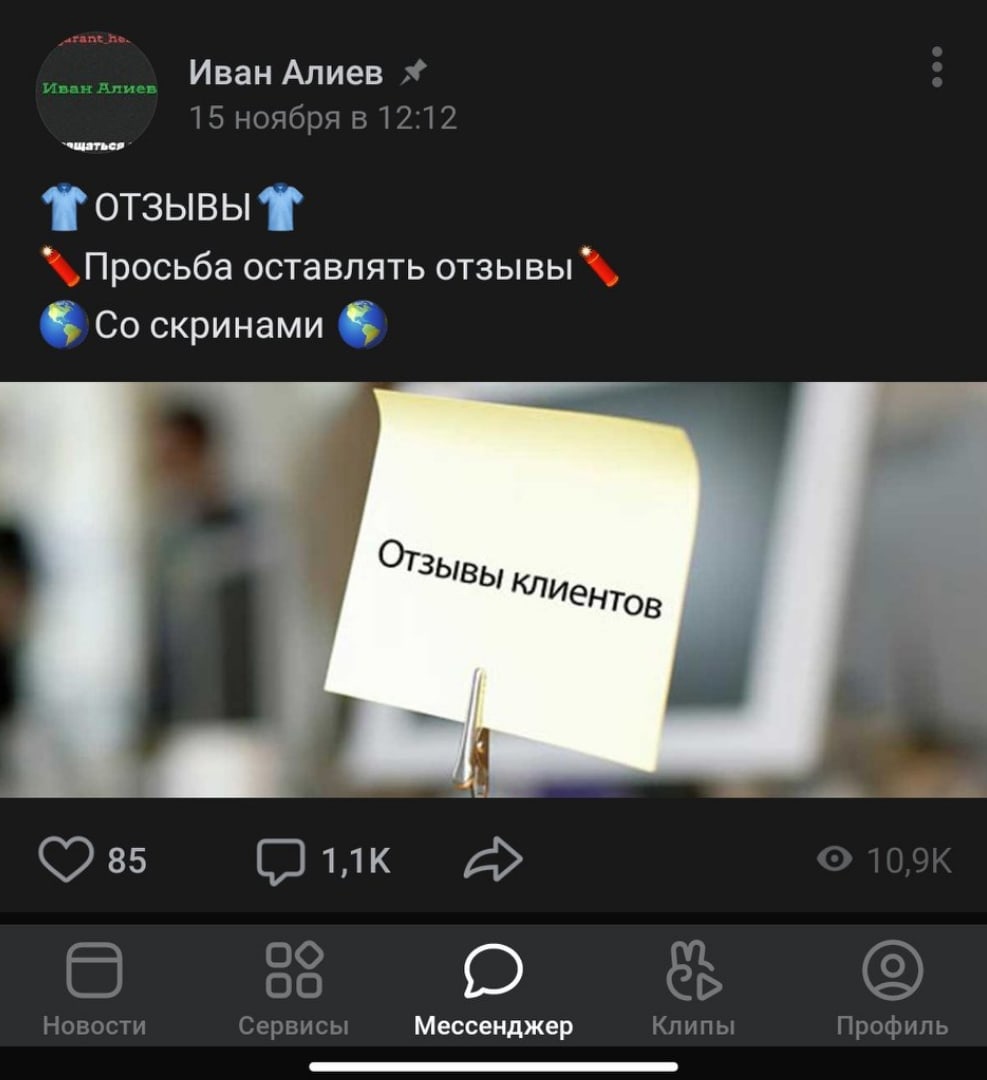Viewport: 987px width, 1080px height.
Task: Share the post using arrow icon
Action: tap(493, 859)
